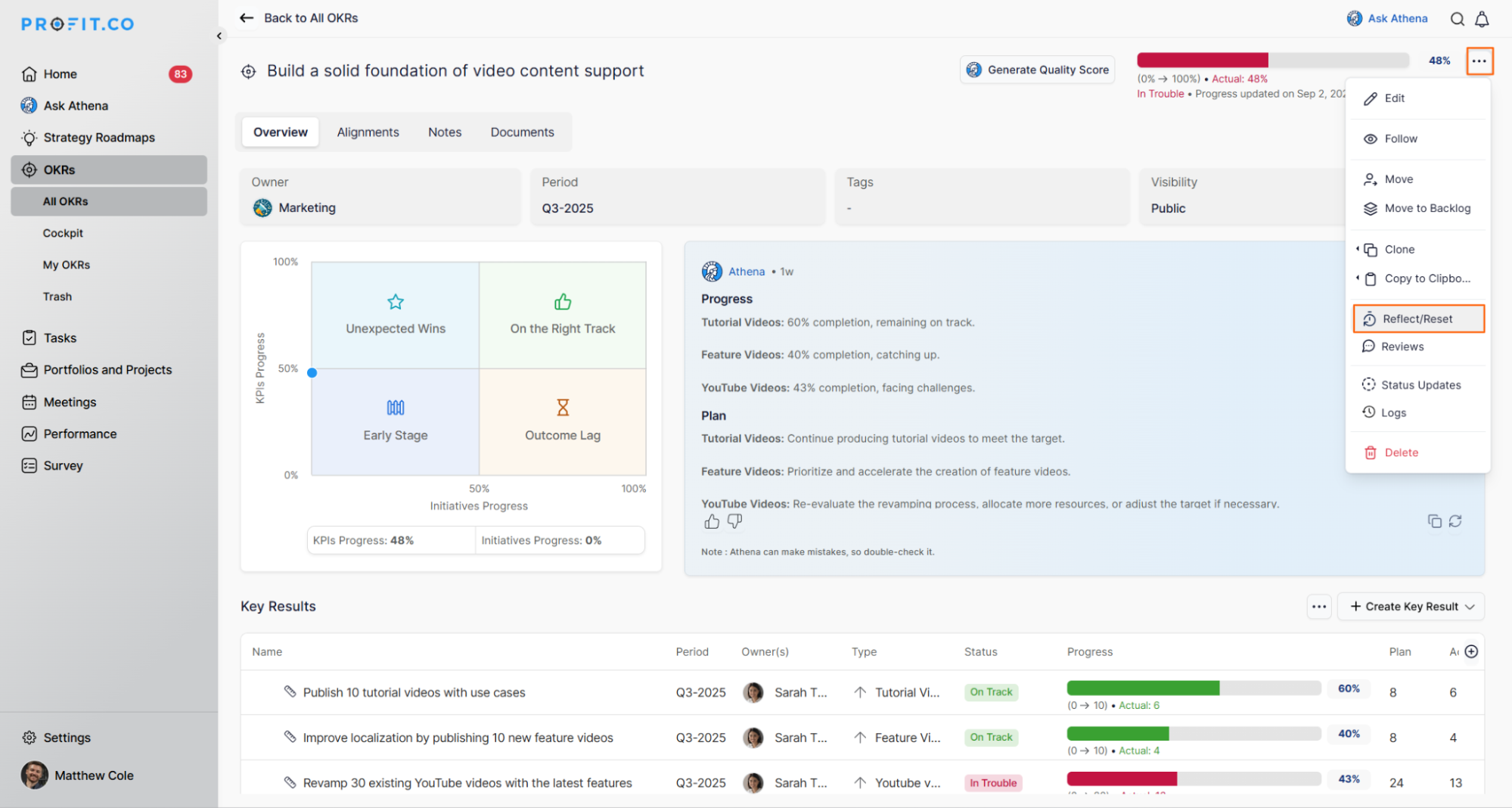Open the Publish 10 tutorial videos key result
This screenshot has width=1512, height=808.
pos(414,692)
